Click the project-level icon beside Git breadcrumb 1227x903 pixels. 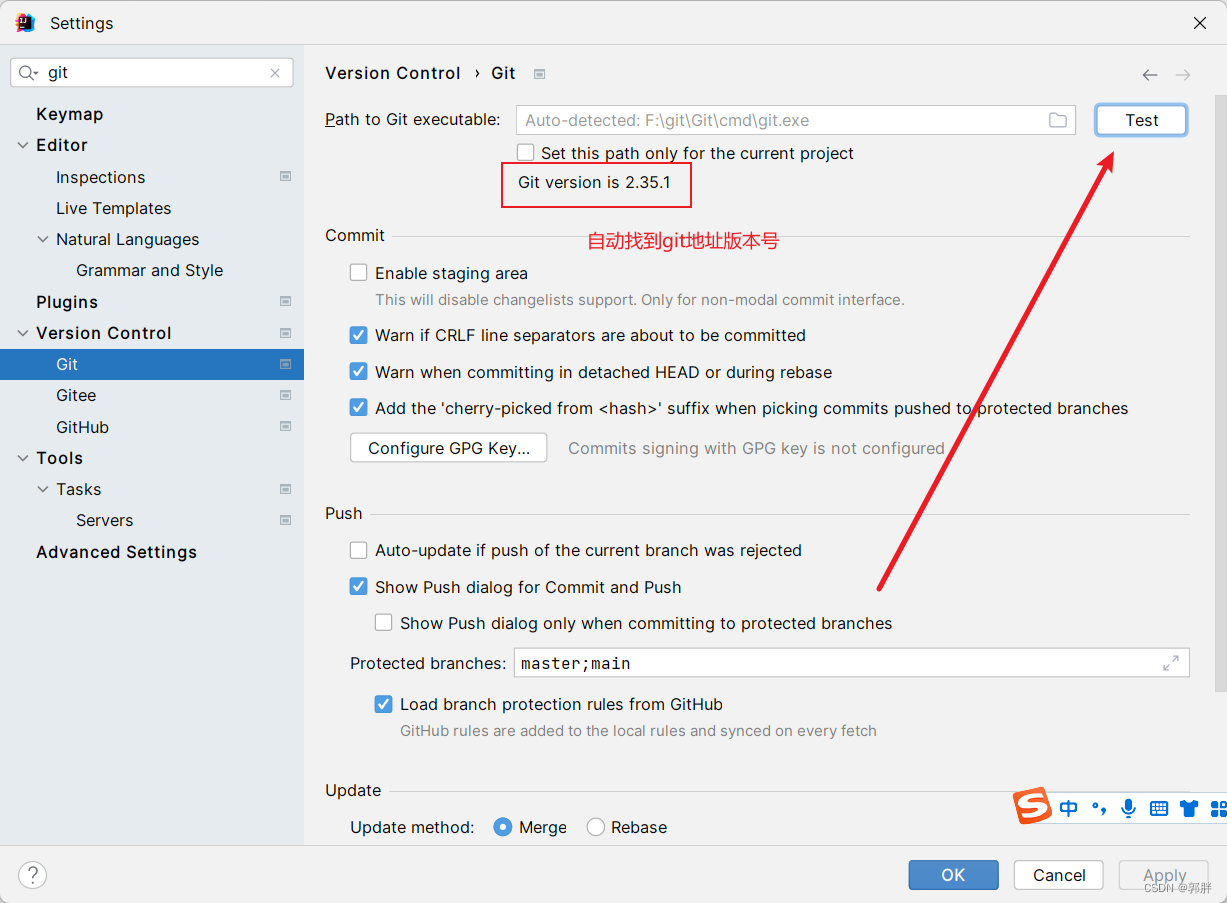pyautogui.click(x=540, y=74)
